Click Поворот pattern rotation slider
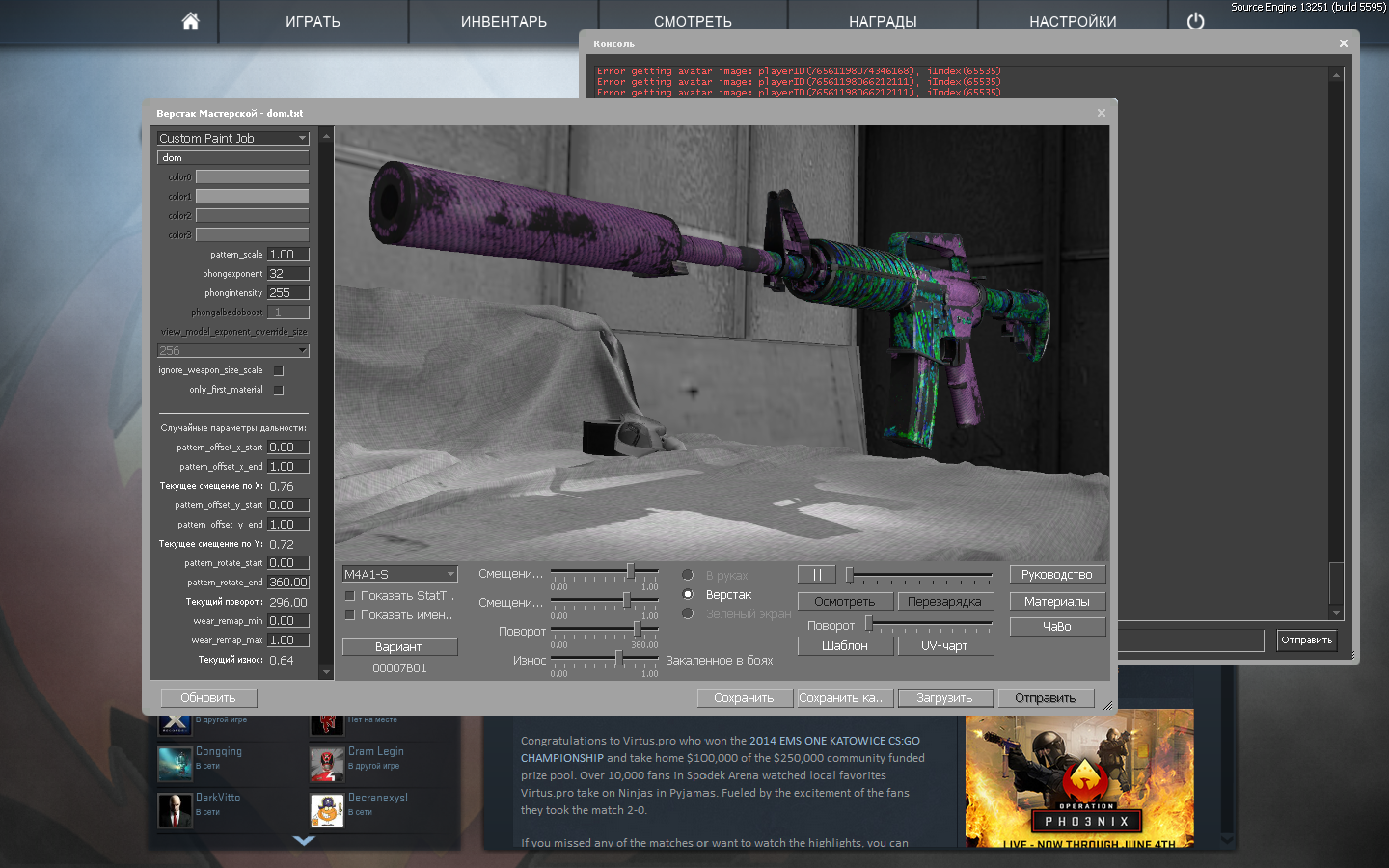The height and width of the screenshot is (868, 1389). pos(605,629)
